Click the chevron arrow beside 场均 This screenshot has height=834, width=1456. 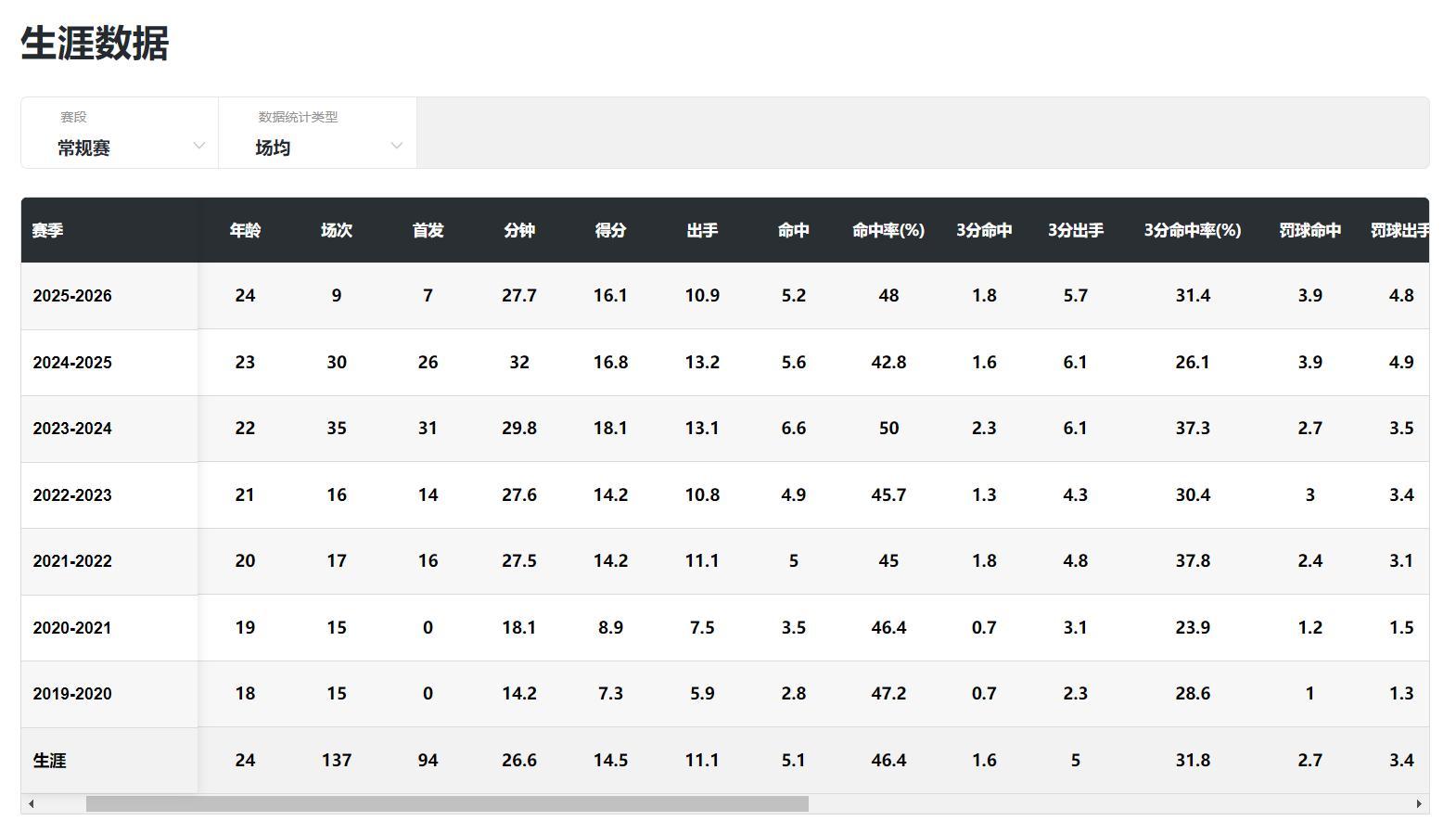(x=396, y=146)
